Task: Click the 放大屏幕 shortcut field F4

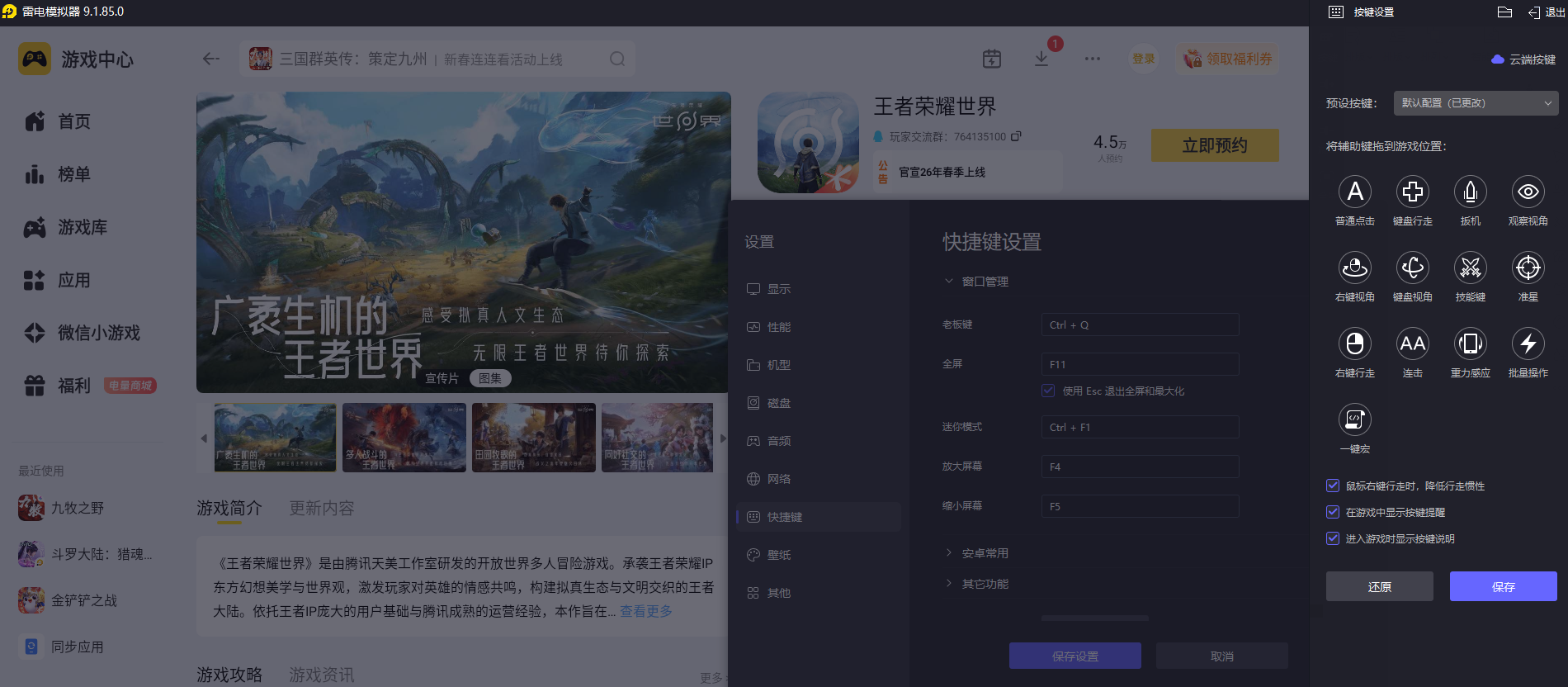Action: 1140,467
